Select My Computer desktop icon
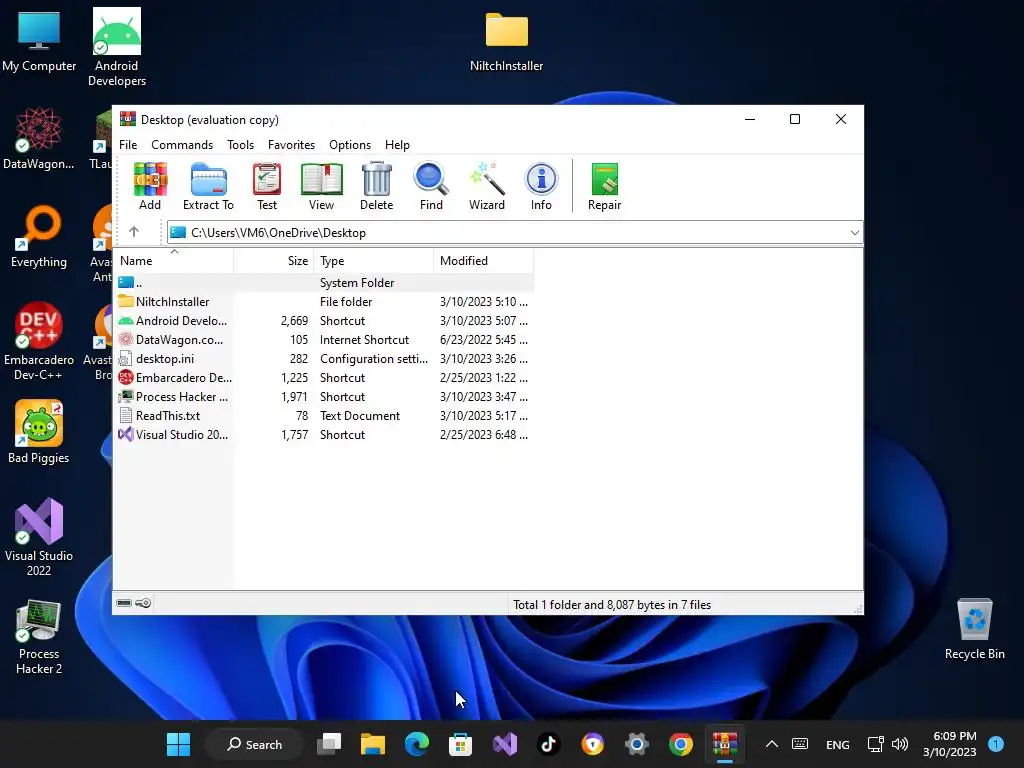 39,41
